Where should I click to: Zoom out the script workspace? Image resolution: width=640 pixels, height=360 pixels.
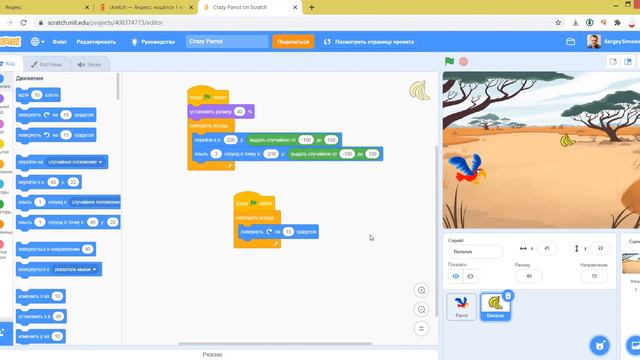coord(422,309)
